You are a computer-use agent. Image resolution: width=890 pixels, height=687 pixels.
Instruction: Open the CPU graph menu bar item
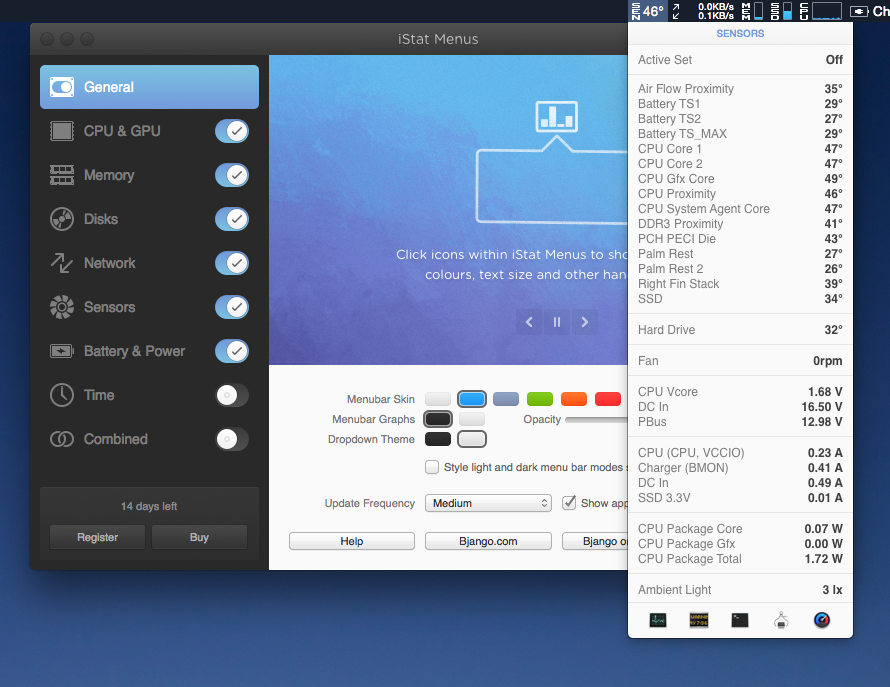(820, 11)
